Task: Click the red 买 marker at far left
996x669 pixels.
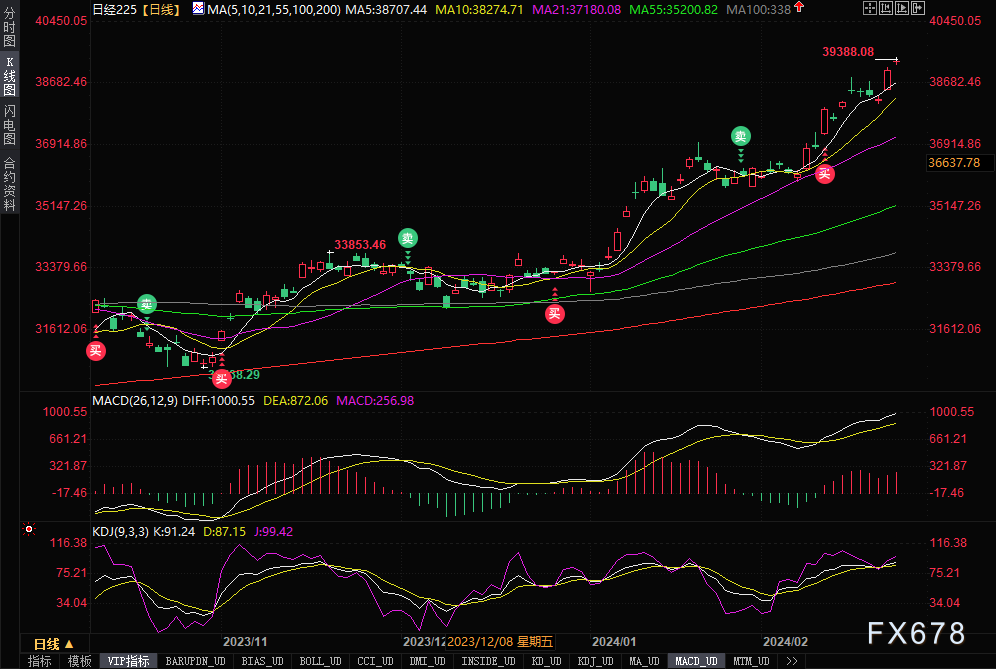Action: [96, 351]
